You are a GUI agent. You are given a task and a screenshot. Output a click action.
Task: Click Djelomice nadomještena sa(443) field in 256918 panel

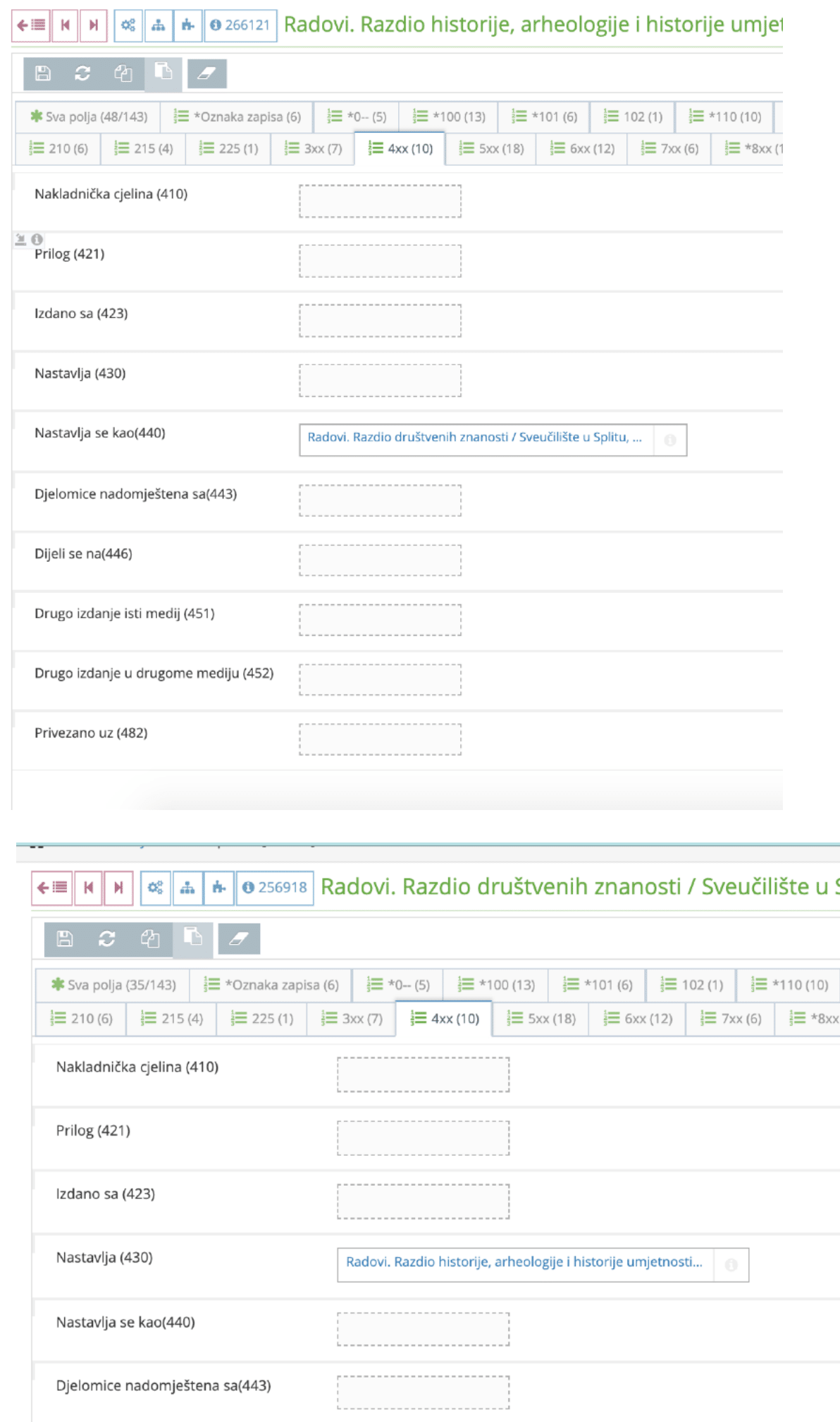423,1392
